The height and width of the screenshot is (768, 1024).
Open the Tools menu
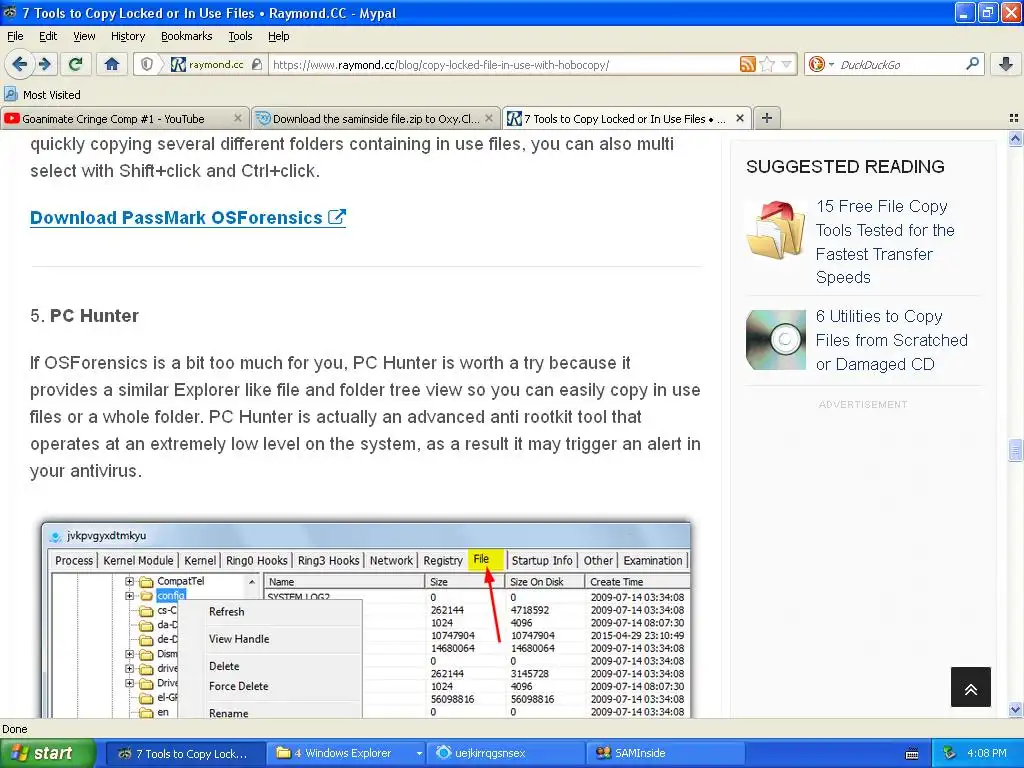point(240,36)
